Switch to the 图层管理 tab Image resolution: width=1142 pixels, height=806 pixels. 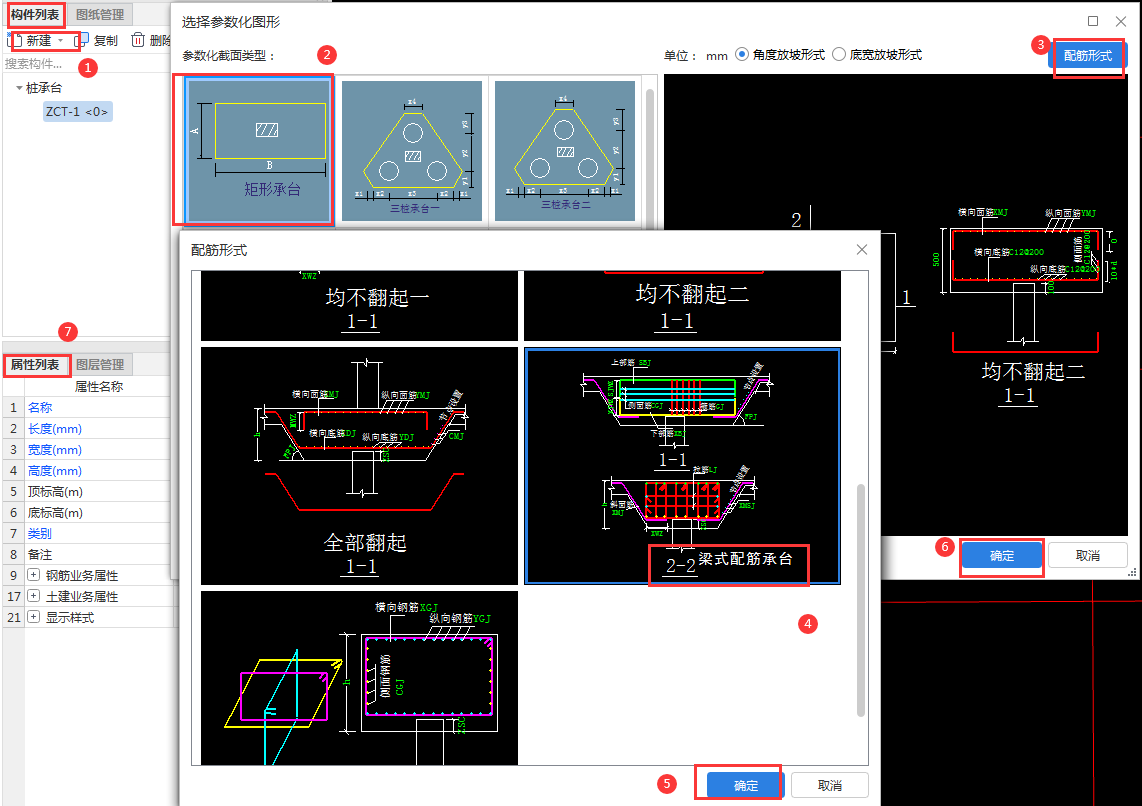click(102, 365)
